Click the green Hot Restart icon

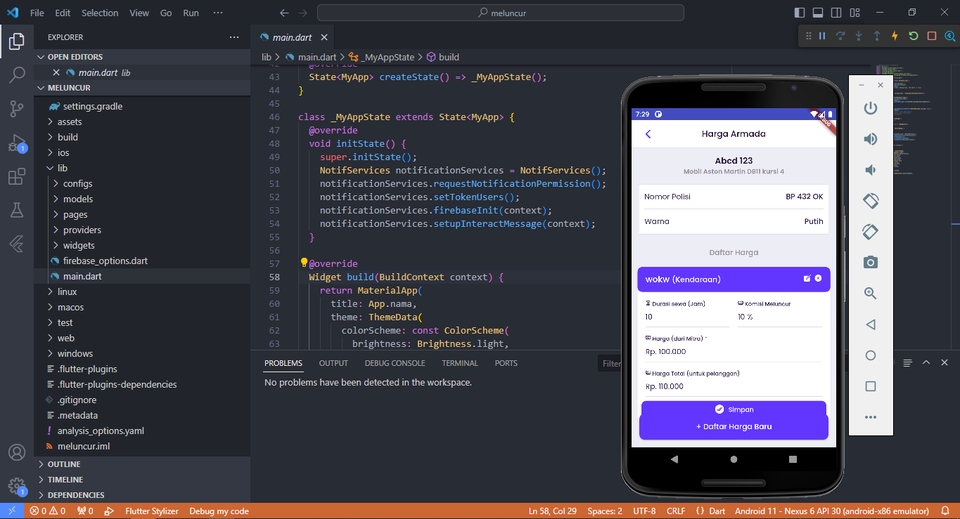pyautogui.click(x=913, y=36)
